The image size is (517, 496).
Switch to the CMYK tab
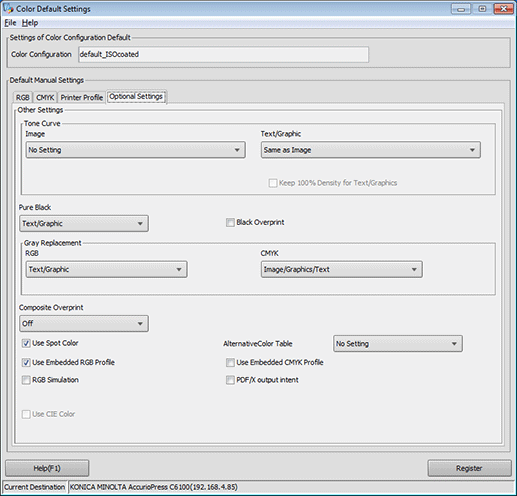pos(45,98)
